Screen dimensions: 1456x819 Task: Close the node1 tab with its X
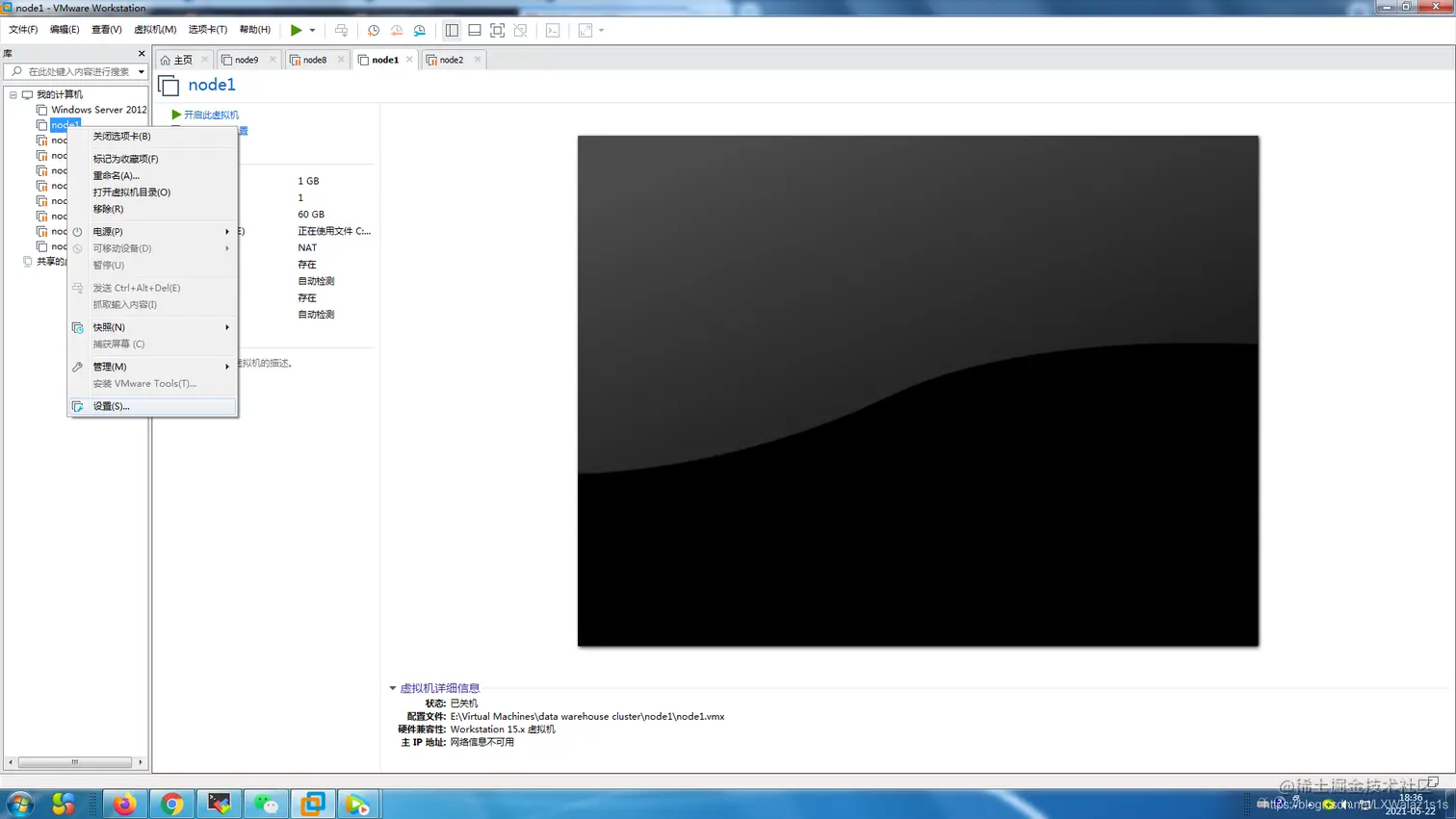click(x=409, y=60)
